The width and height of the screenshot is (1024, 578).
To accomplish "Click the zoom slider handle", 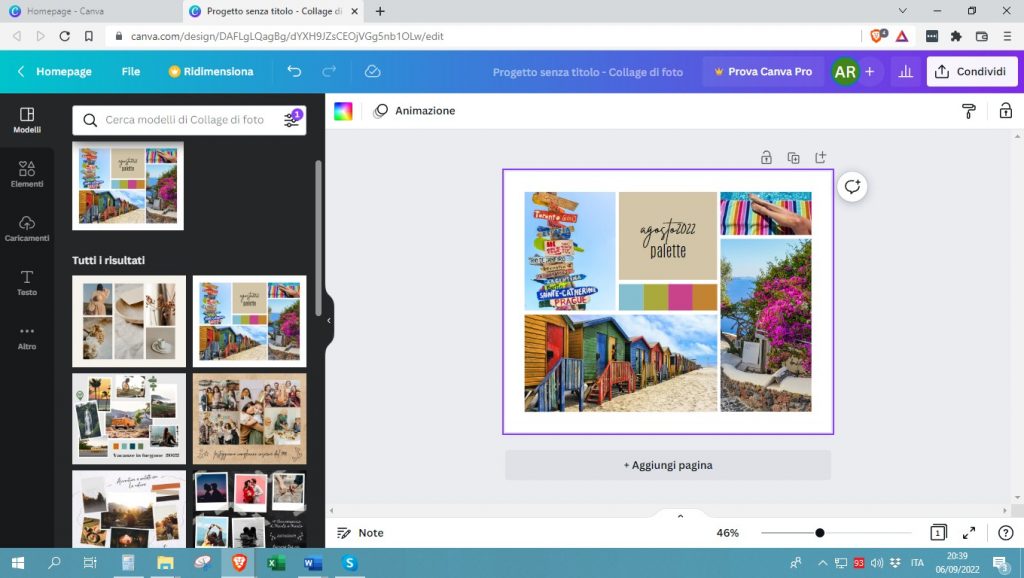I will click(x=820, y=533).
